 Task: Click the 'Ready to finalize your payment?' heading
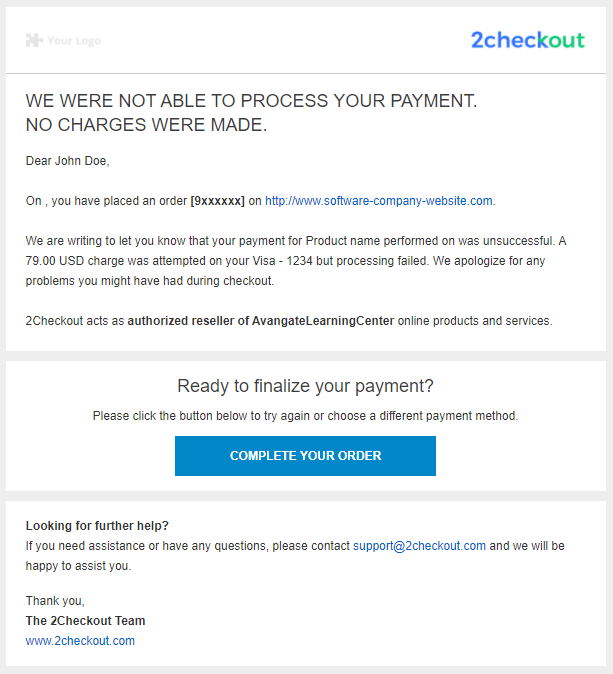[305, 386]
